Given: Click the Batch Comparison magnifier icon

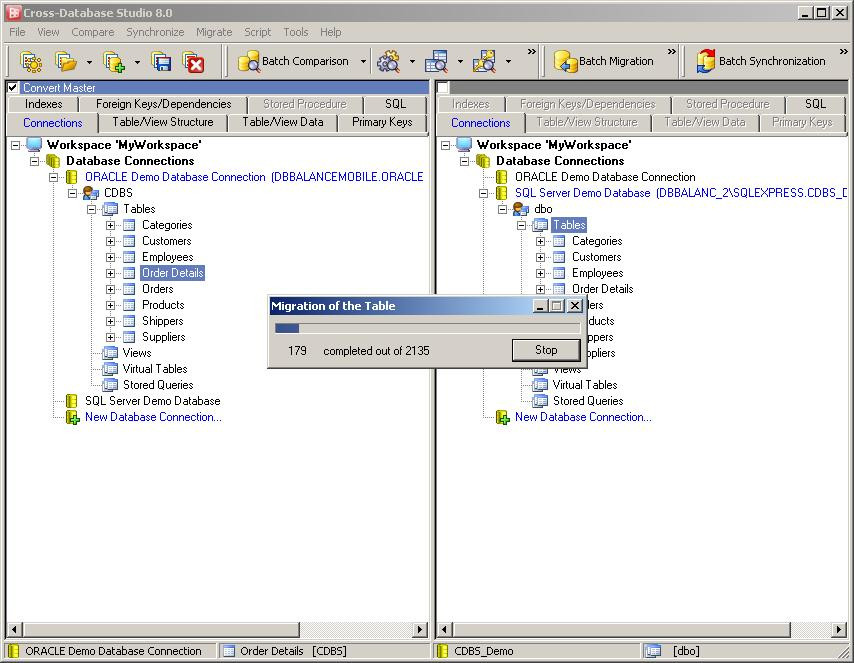Looking at the screenshot, I should pyautogui.click(x=249, y=62).
